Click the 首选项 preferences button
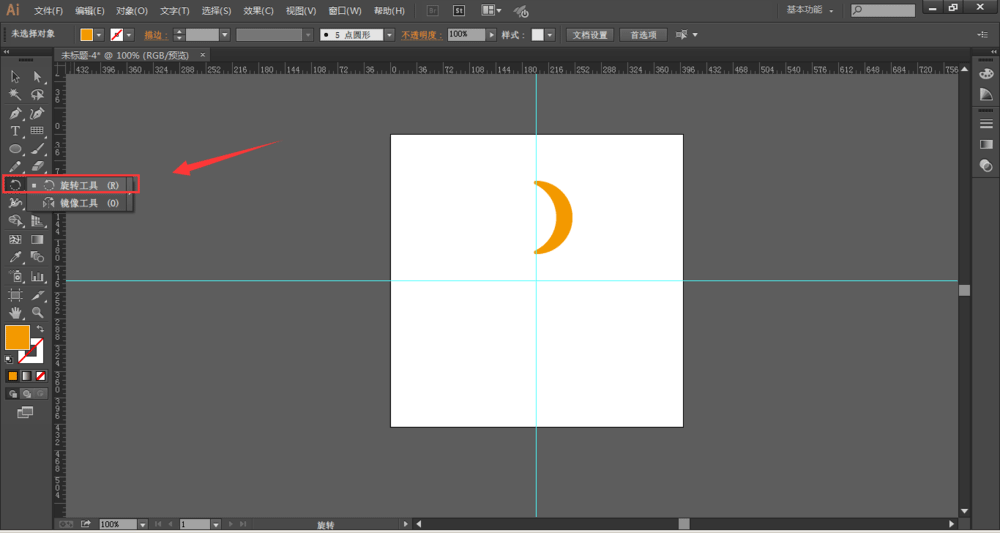The height and width of the screenshot is (533, 1000). [x=644, y=35]
